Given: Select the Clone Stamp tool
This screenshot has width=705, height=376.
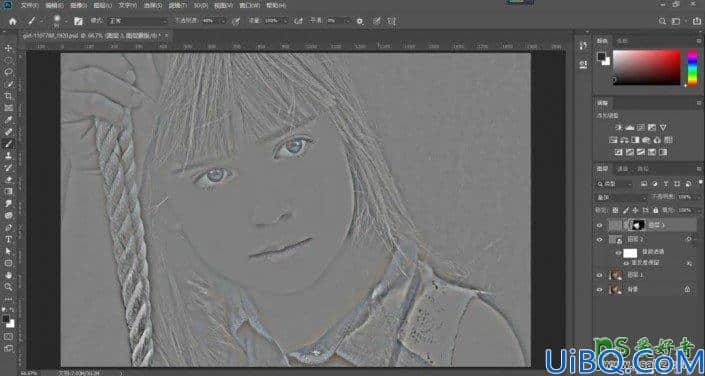Looking at the screenshot, I should click(x=9, y=156).
